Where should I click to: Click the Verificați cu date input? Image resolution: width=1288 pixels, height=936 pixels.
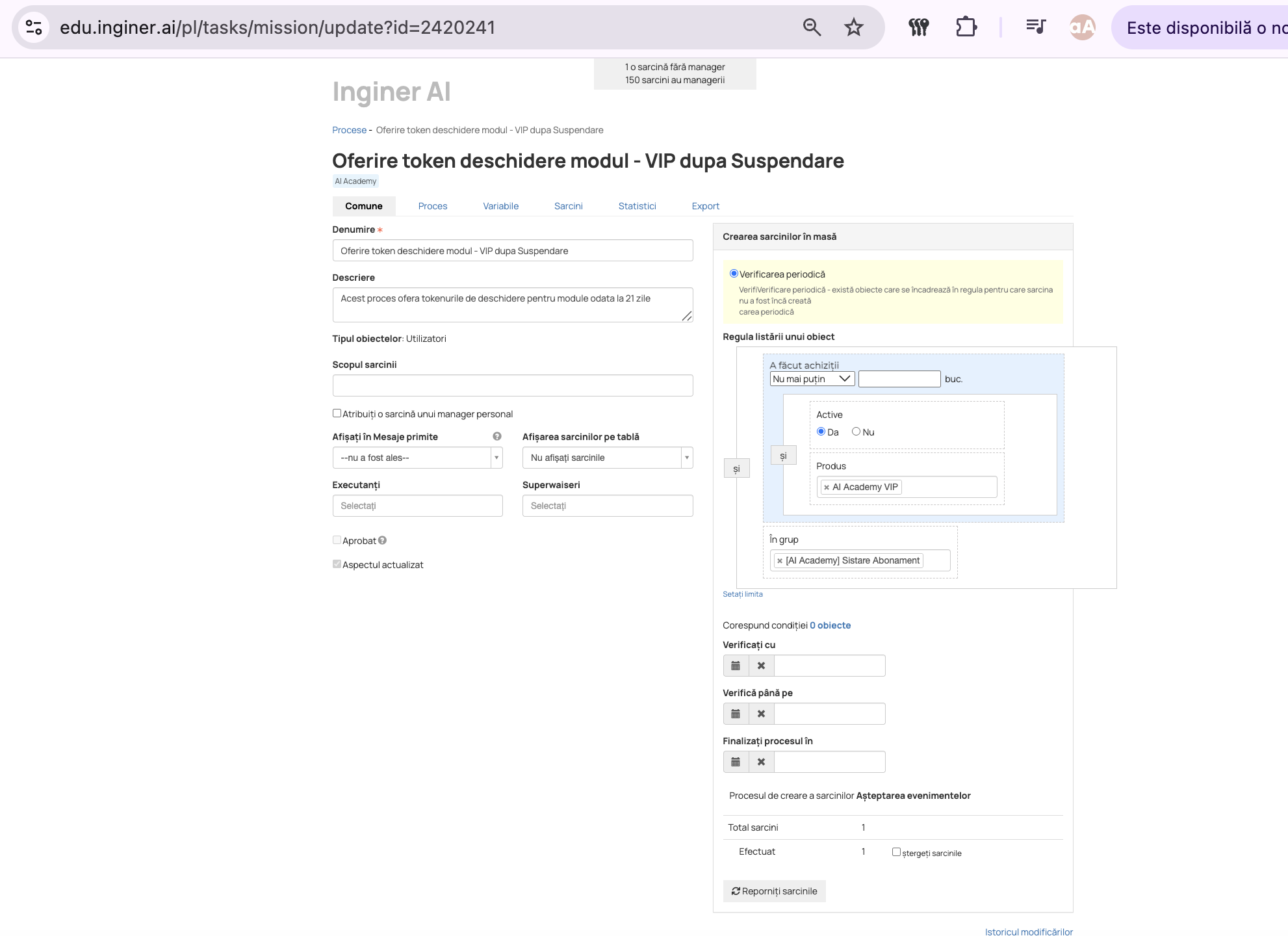coord(829,666)
